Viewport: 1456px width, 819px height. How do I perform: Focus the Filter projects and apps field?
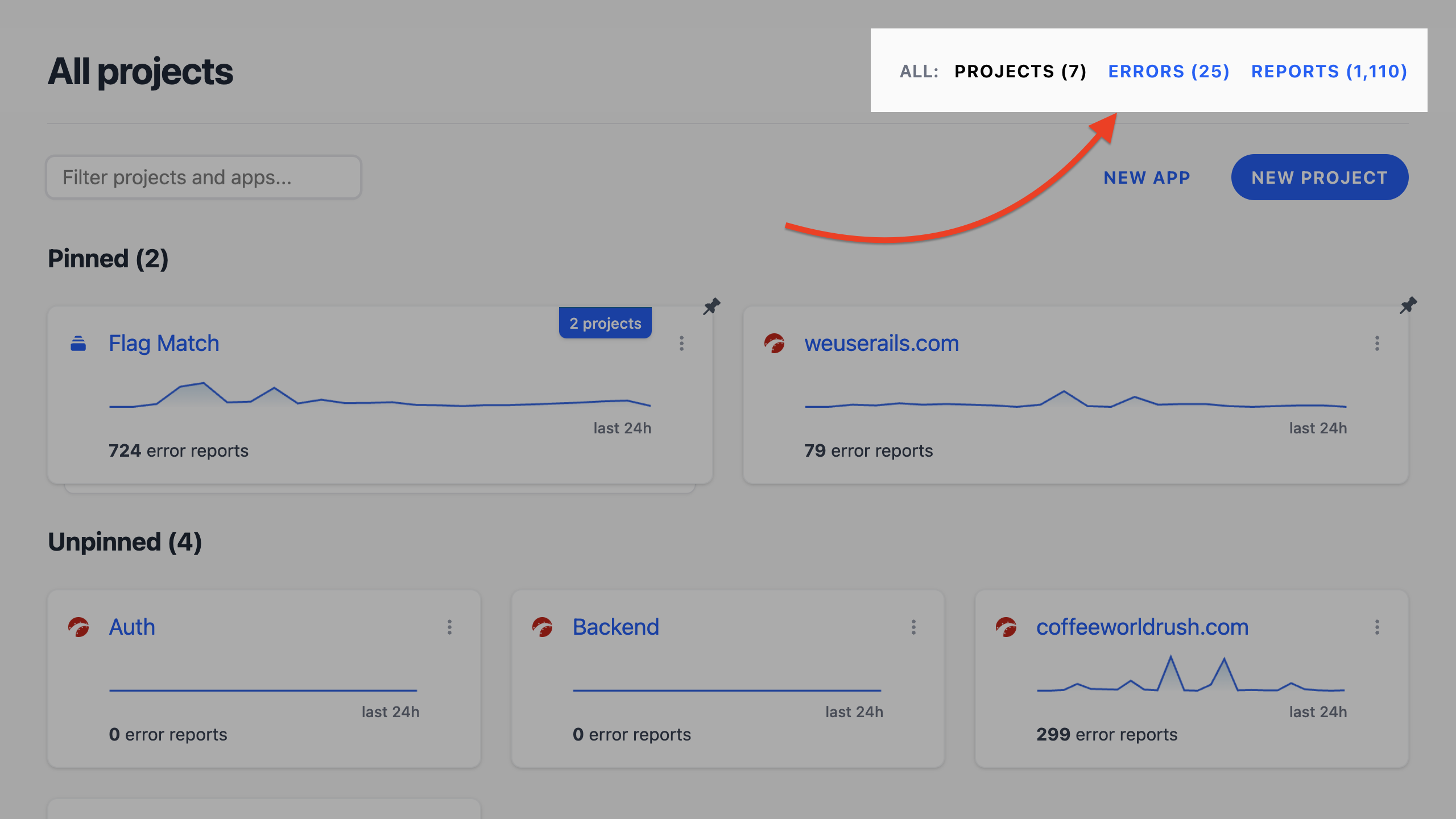pos(204,177)
